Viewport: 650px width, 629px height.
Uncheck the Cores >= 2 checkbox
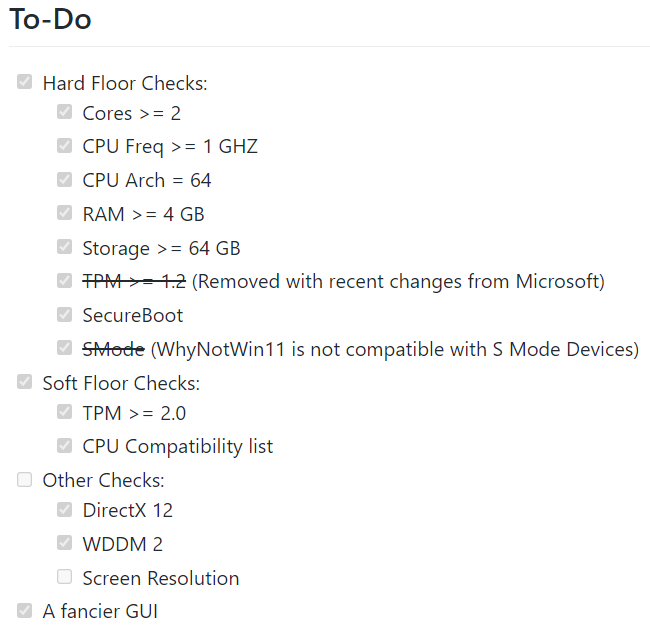pyautogui.click(x=65, y=112)
